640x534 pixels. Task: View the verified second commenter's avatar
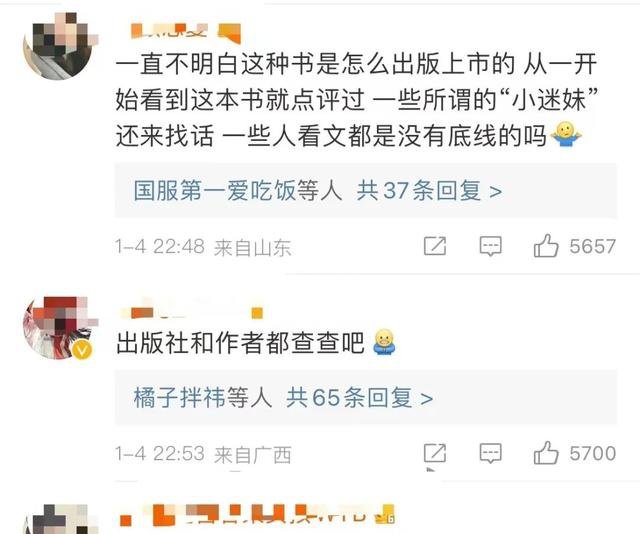60,328
